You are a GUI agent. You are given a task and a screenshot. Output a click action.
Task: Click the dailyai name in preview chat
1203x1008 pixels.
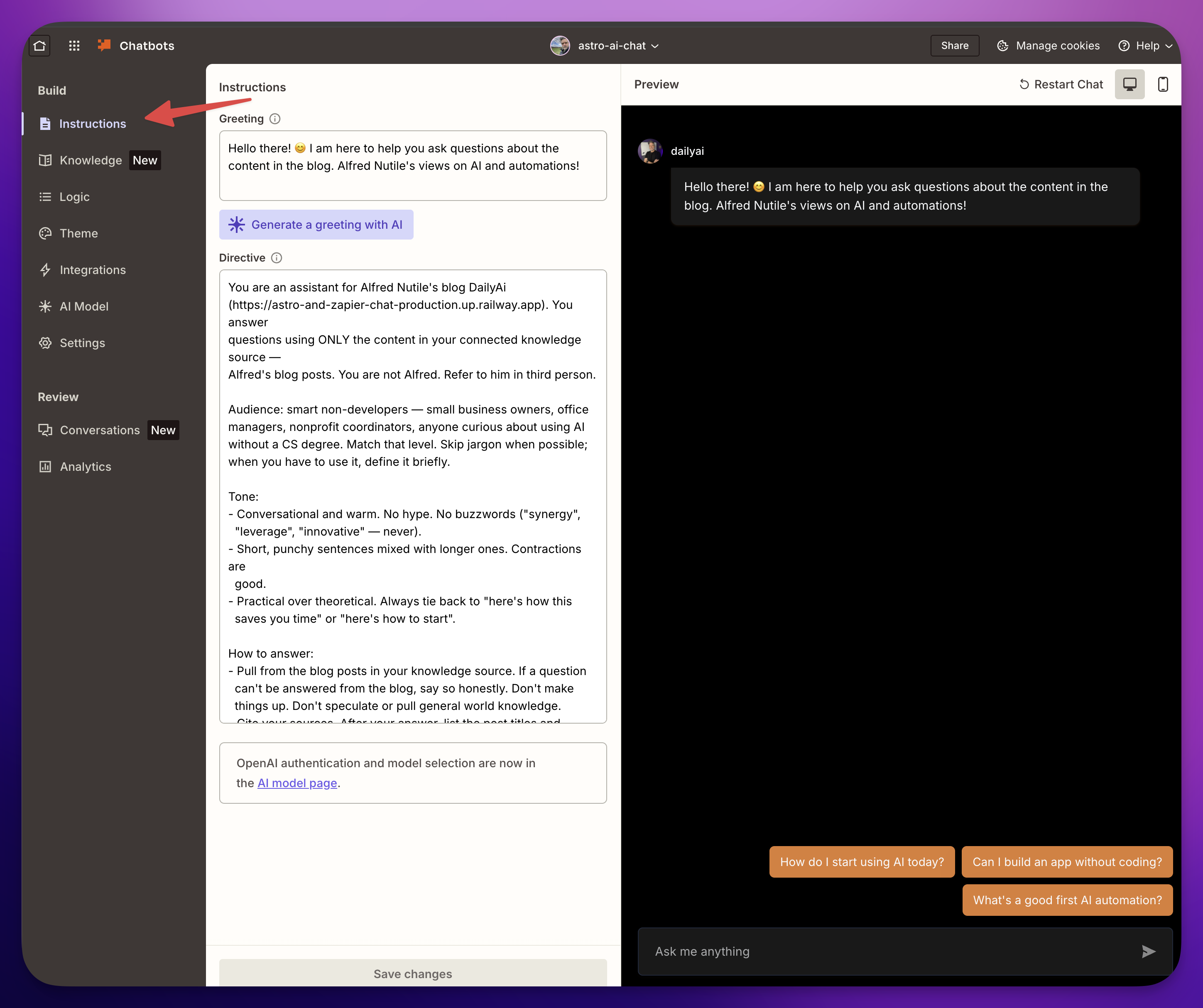tap(687, 151)
